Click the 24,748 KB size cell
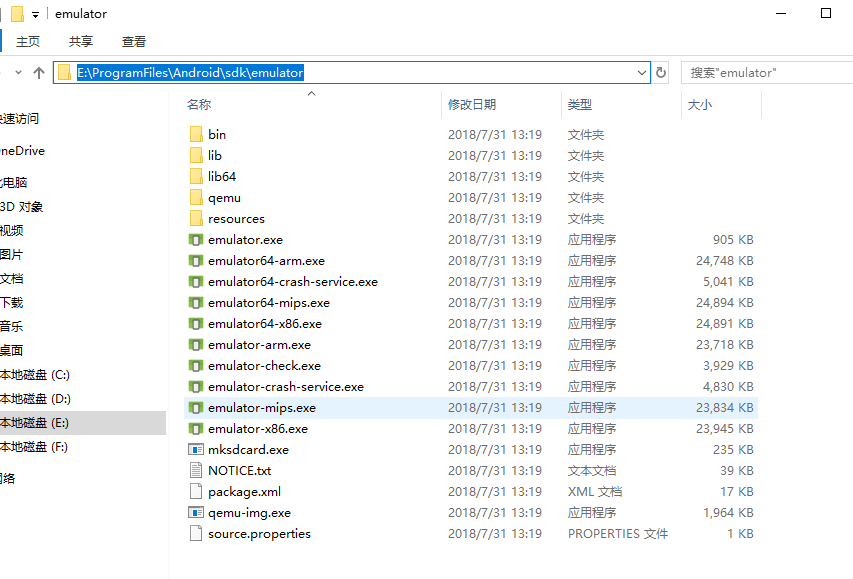Image resolution: width=853 pixels, height=579 pixels. [725, 261]
